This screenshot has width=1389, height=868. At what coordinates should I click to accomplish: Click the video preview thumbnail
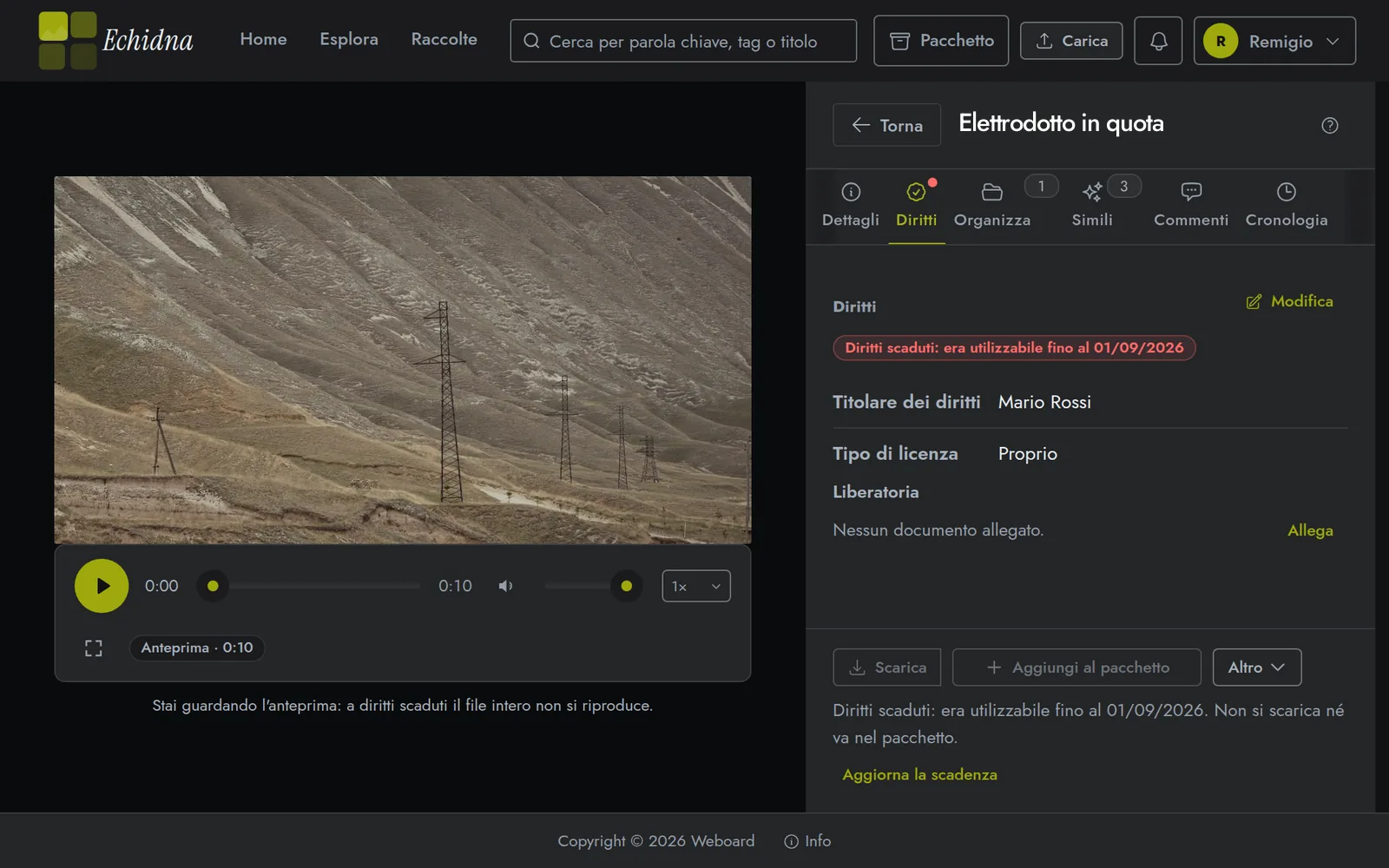(403, 360)
